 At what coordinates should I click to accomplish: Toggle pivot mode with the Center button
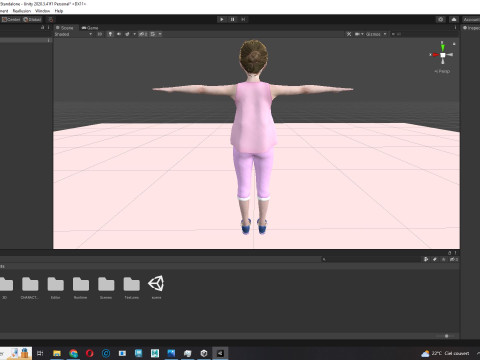click(11, 19)
